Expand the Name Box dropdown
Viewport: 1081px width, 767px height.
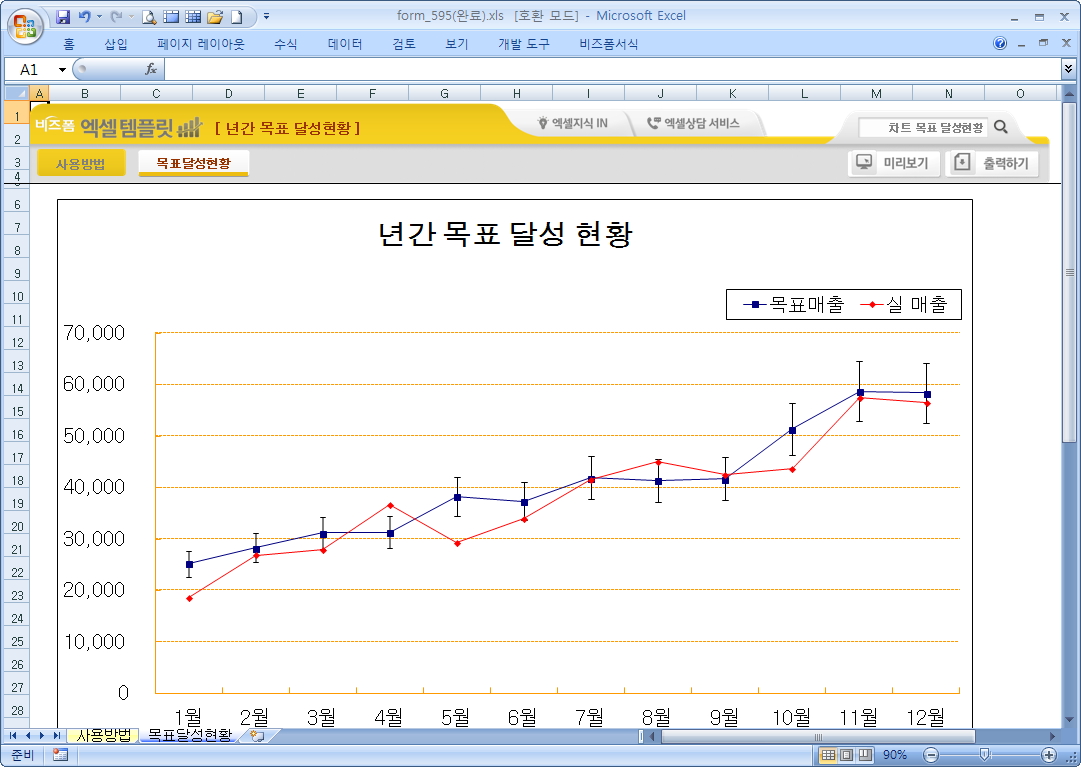click(62, 69)
